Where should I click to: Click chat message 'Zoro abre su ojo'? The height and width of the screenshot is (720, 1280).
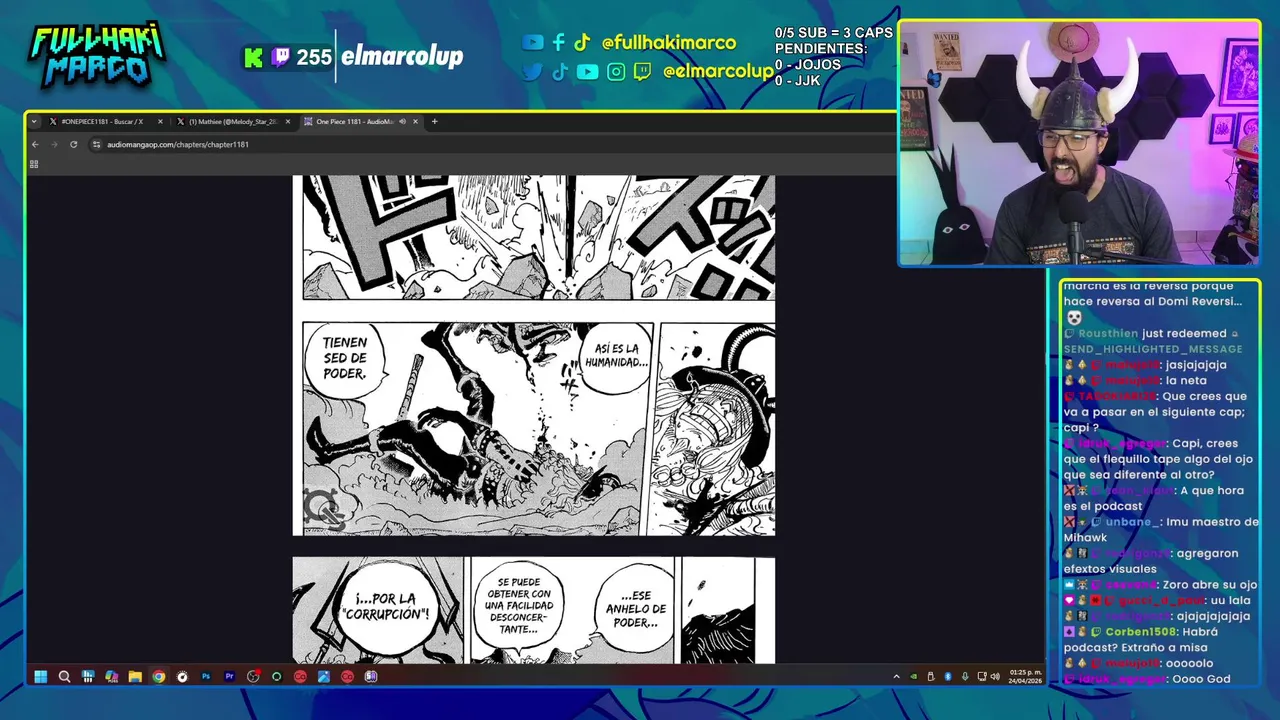pyautogui.click(x=1160, y=584)
